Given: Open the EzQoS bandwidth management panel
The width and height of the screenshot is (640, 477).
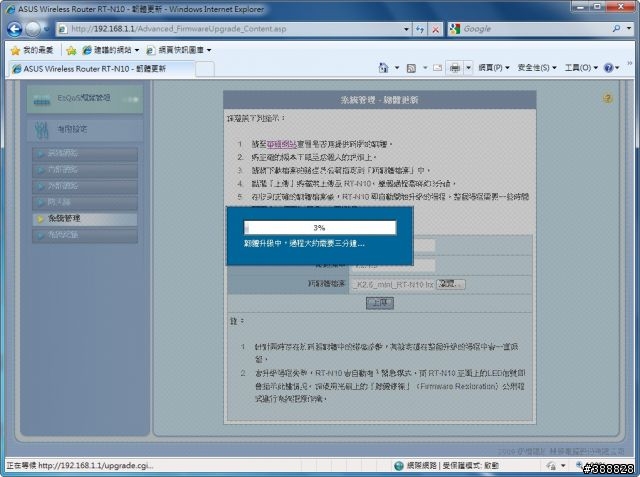Looking at the screenshot, I should [x=85, y=99].
